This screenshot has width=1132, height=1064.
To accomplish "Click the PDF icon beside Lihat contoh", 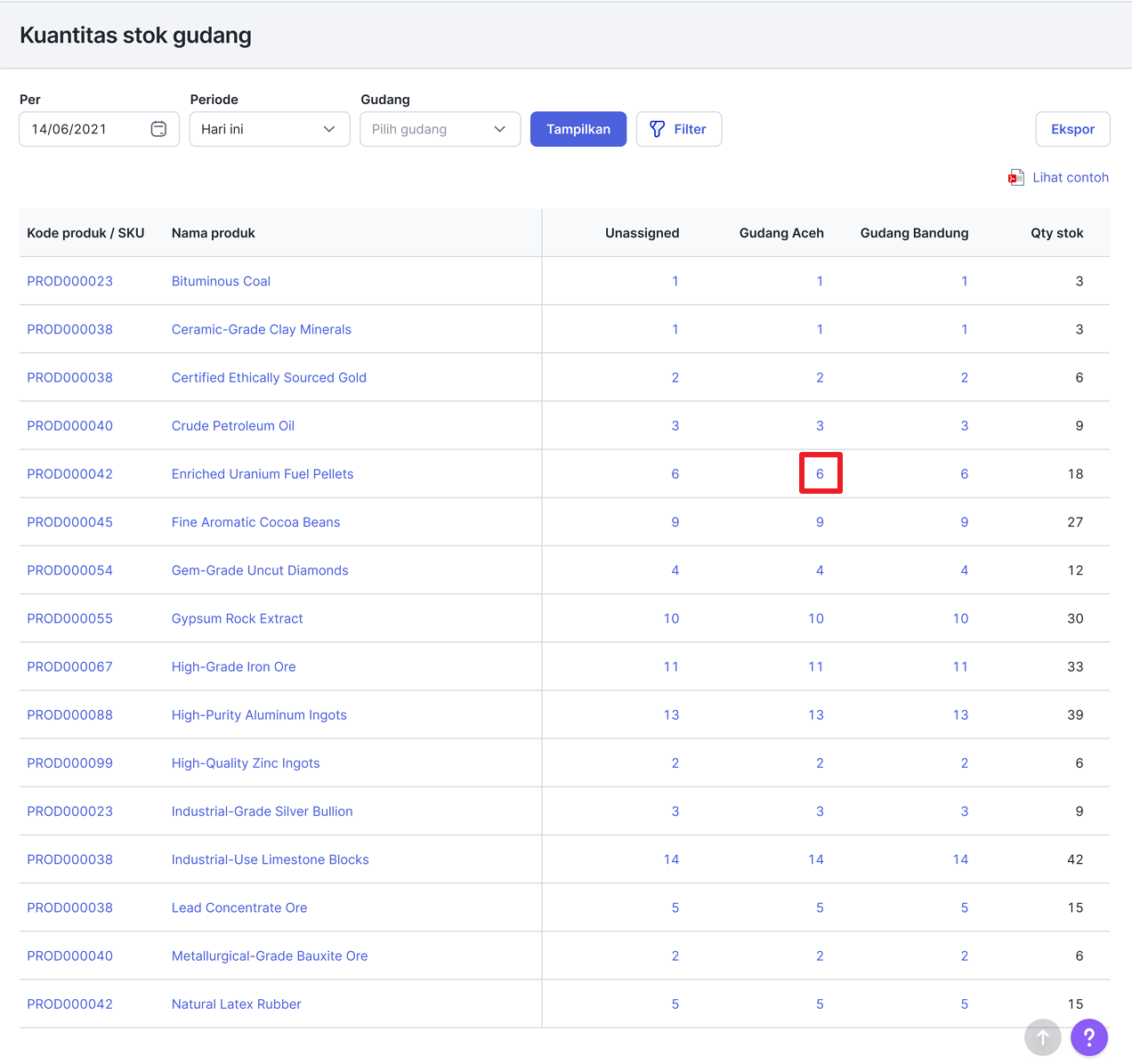I will coord(1016,178).
